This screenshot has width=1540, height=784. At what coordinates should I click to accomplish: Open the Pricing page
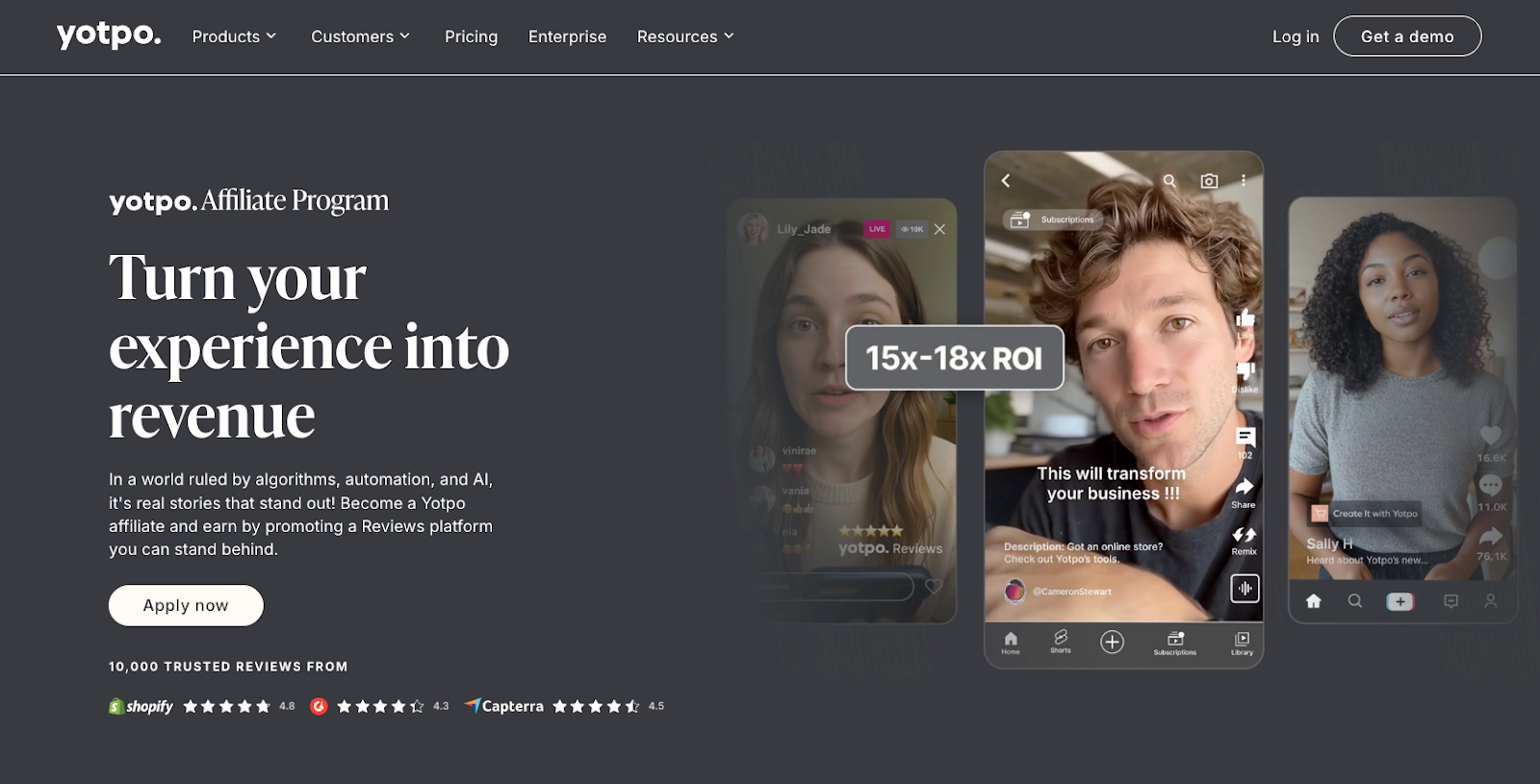(x=471, y=37)
